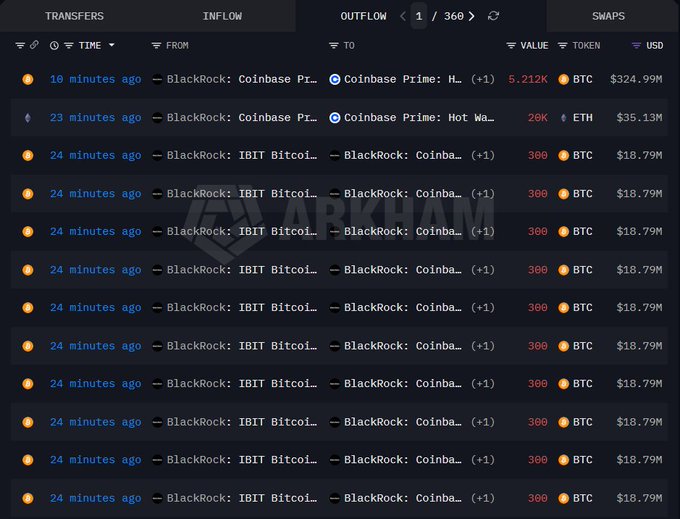The image size is (680, 519).
Task: Select the $35.13M USD amount
Action: coord(640,118)
